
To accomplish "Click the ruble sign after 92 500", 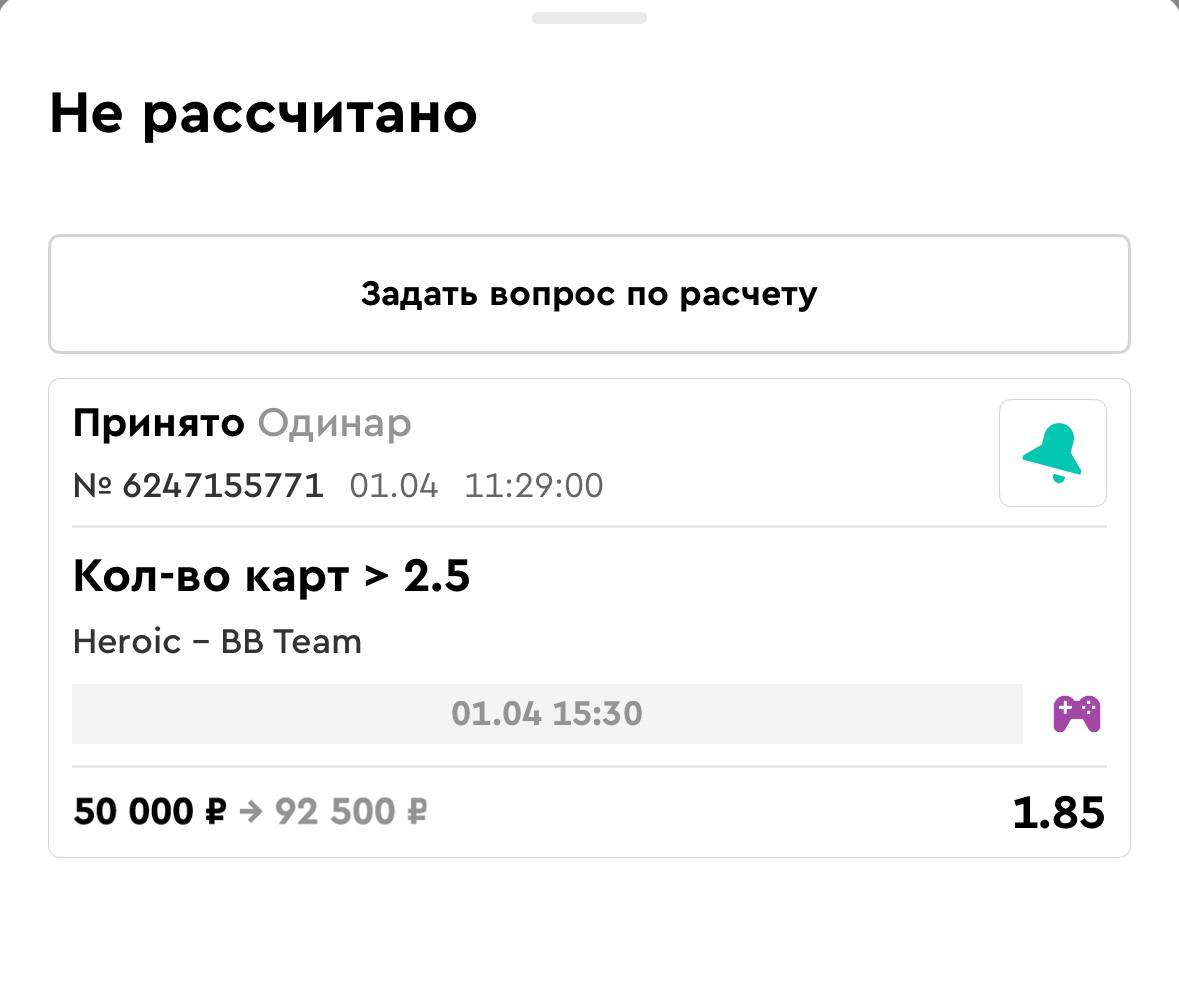I will [x=416, y=811].
